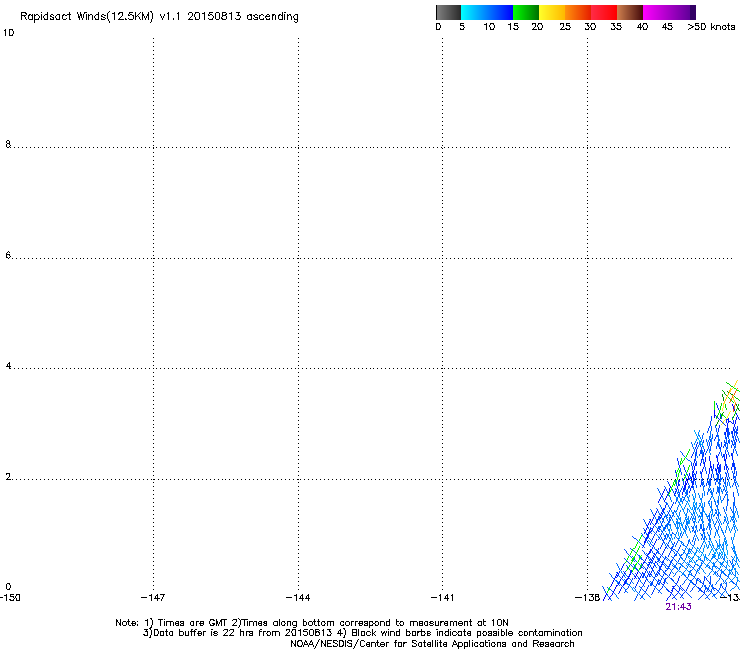Click the yellow 20-25 knots color band
The height and width of the screenshot is (650, 740).
point(552,12)
